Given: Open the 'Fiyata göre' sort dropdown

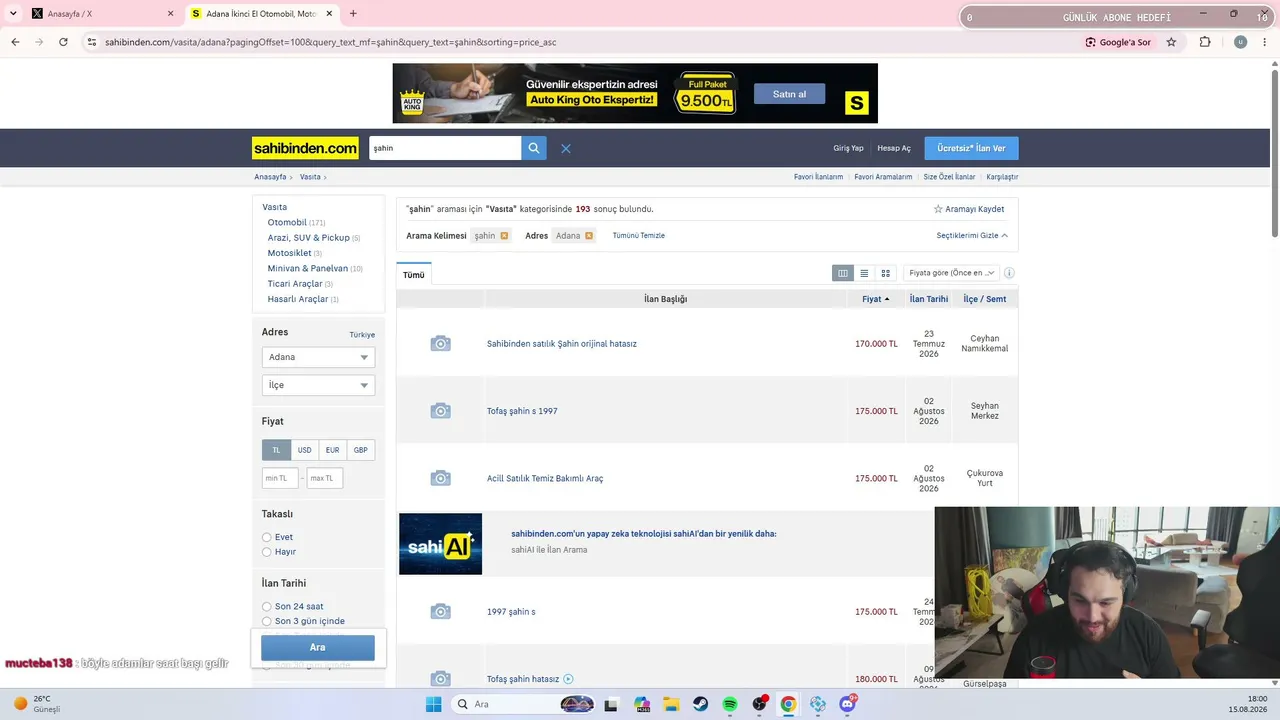Looking at the screenshot, I should tap(951, 273).
